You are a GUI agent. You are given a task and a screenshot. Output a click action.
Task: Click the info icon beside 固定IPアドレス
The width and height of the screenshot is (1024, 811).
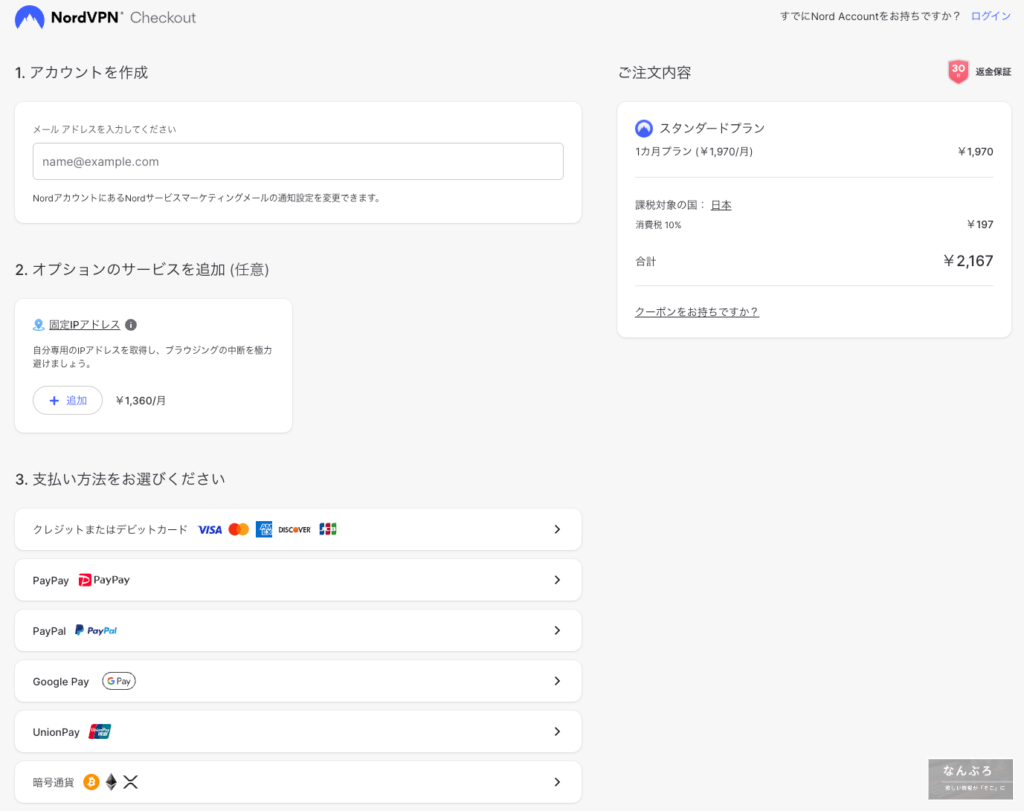131,325
